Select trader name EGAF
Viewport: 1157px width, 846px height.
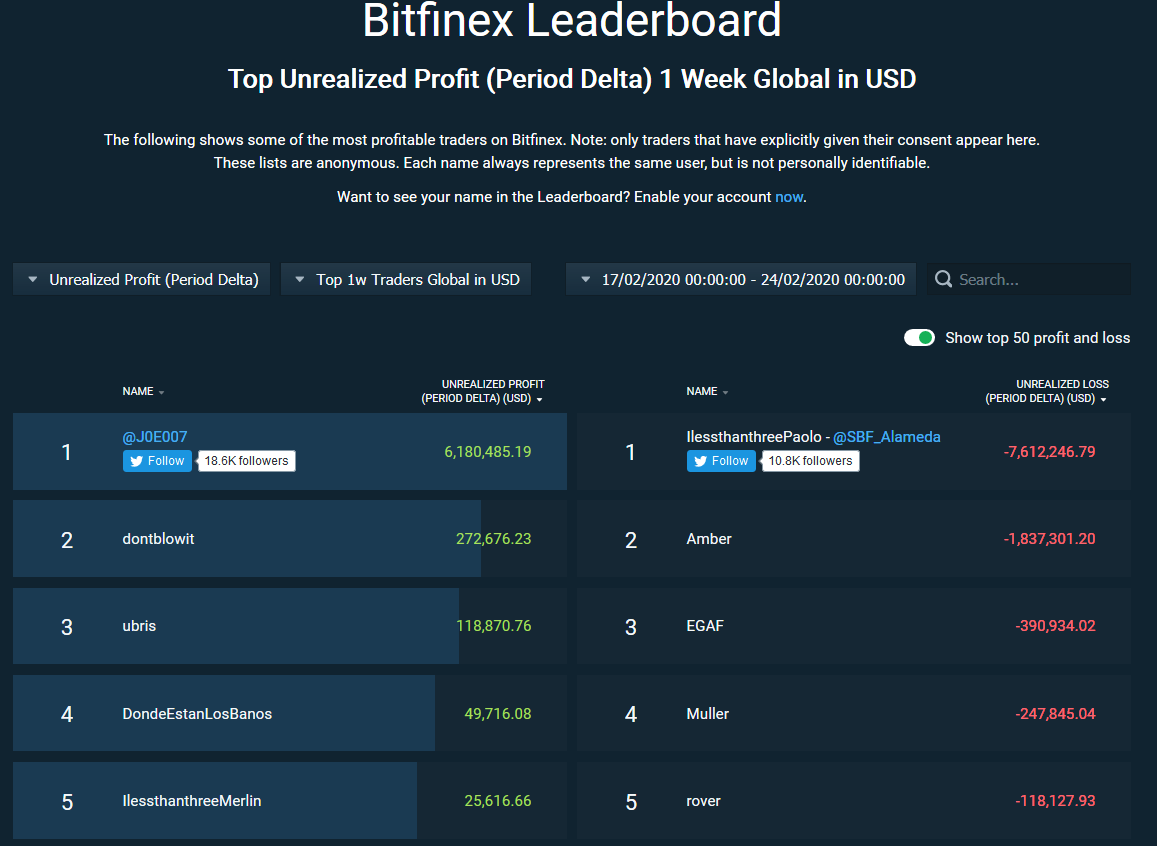pos(705,626)
